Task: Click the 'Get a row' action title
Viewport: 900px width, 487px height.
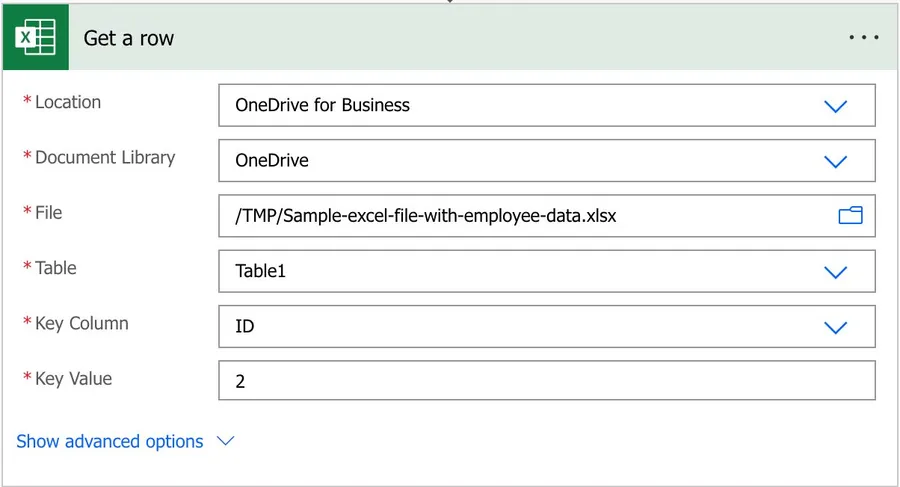Action: pyautogui.click(x=128, y=38)
